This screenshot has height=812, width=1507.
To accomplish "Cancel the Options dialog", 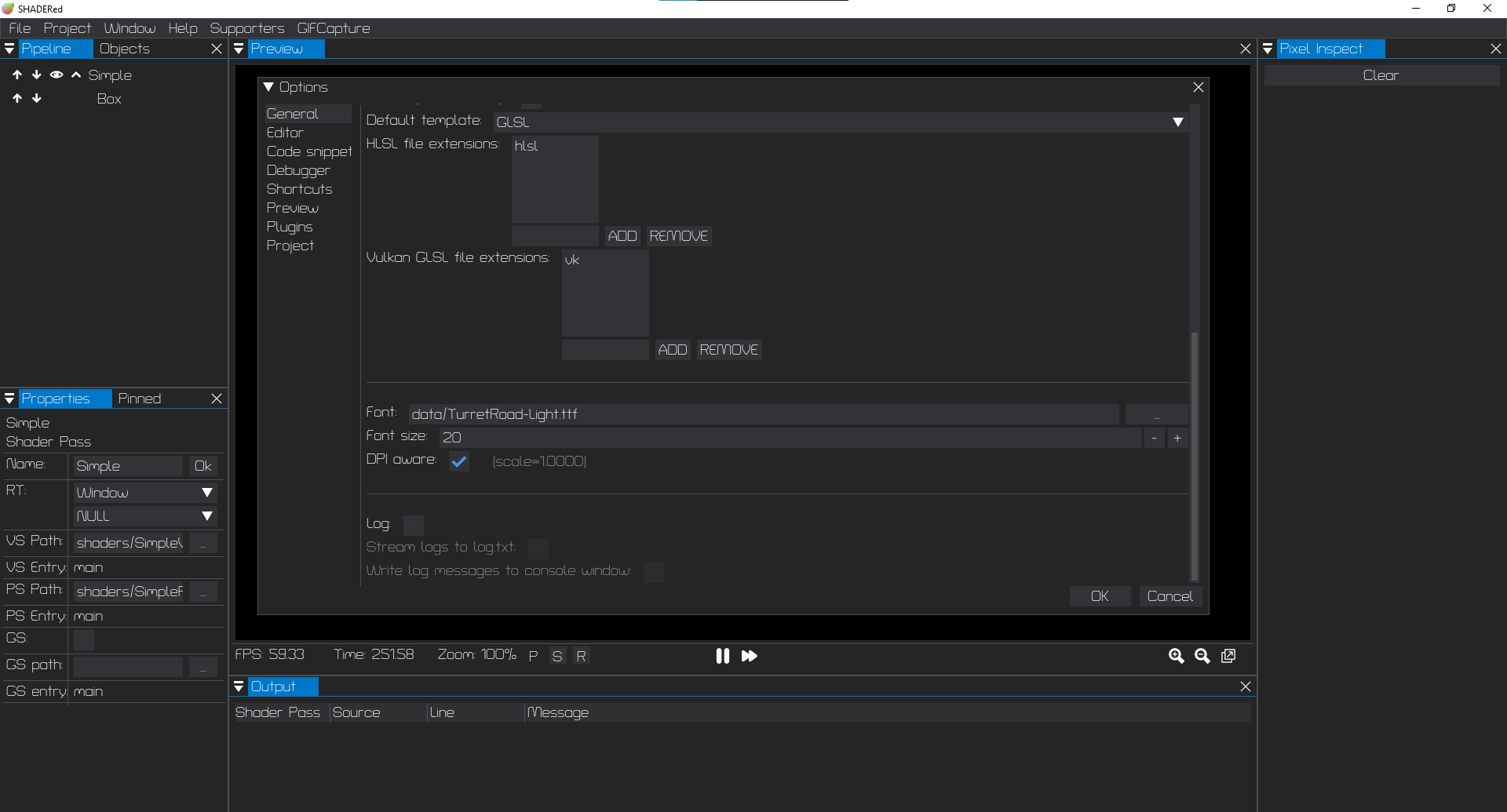I will click(x=1170, y=596).
